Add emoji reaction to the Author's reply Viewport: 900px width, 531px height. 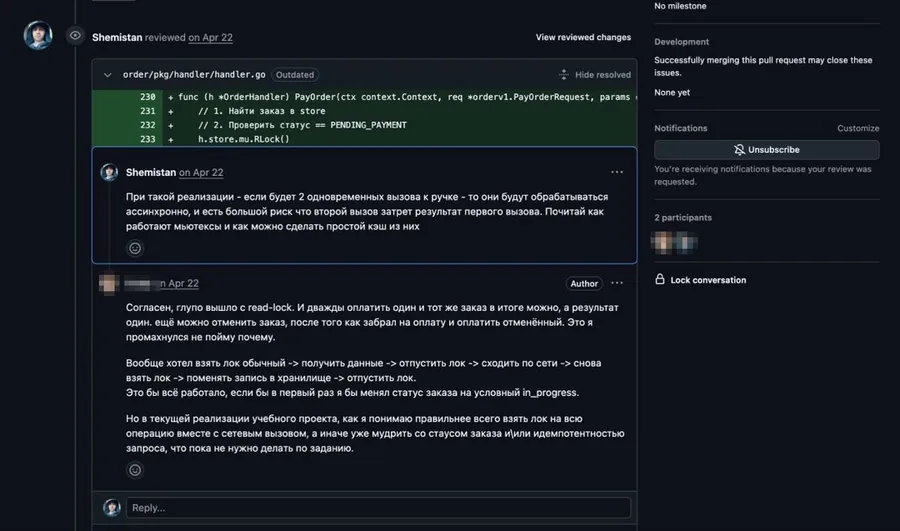[x=135, y=470]
